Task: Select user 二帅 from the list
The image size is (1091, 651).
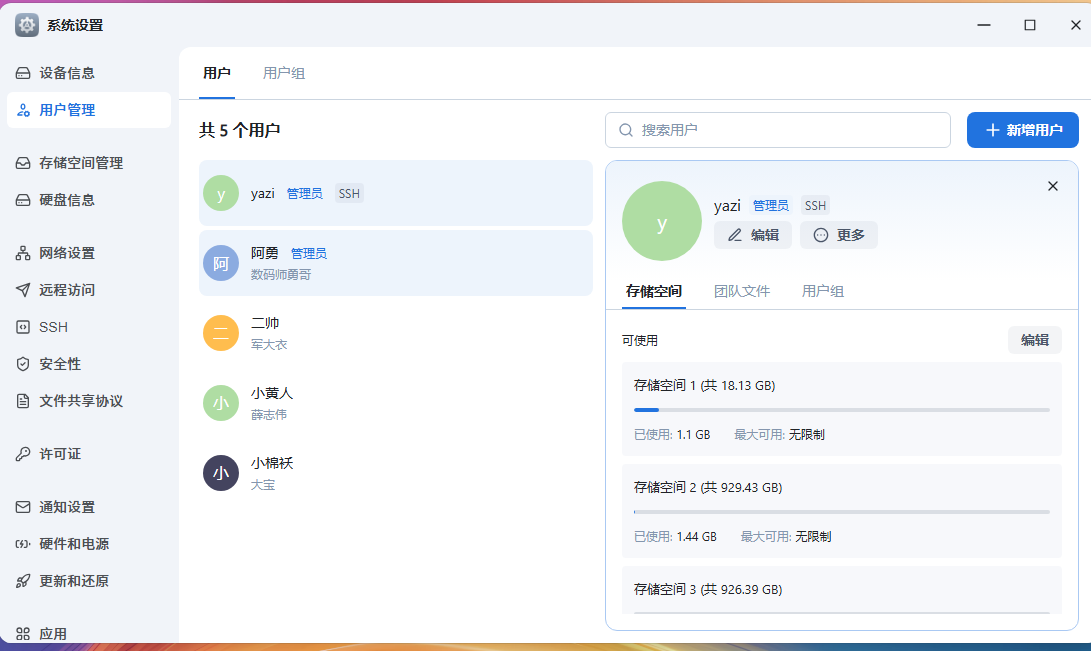Action: [x=395, y=333]
